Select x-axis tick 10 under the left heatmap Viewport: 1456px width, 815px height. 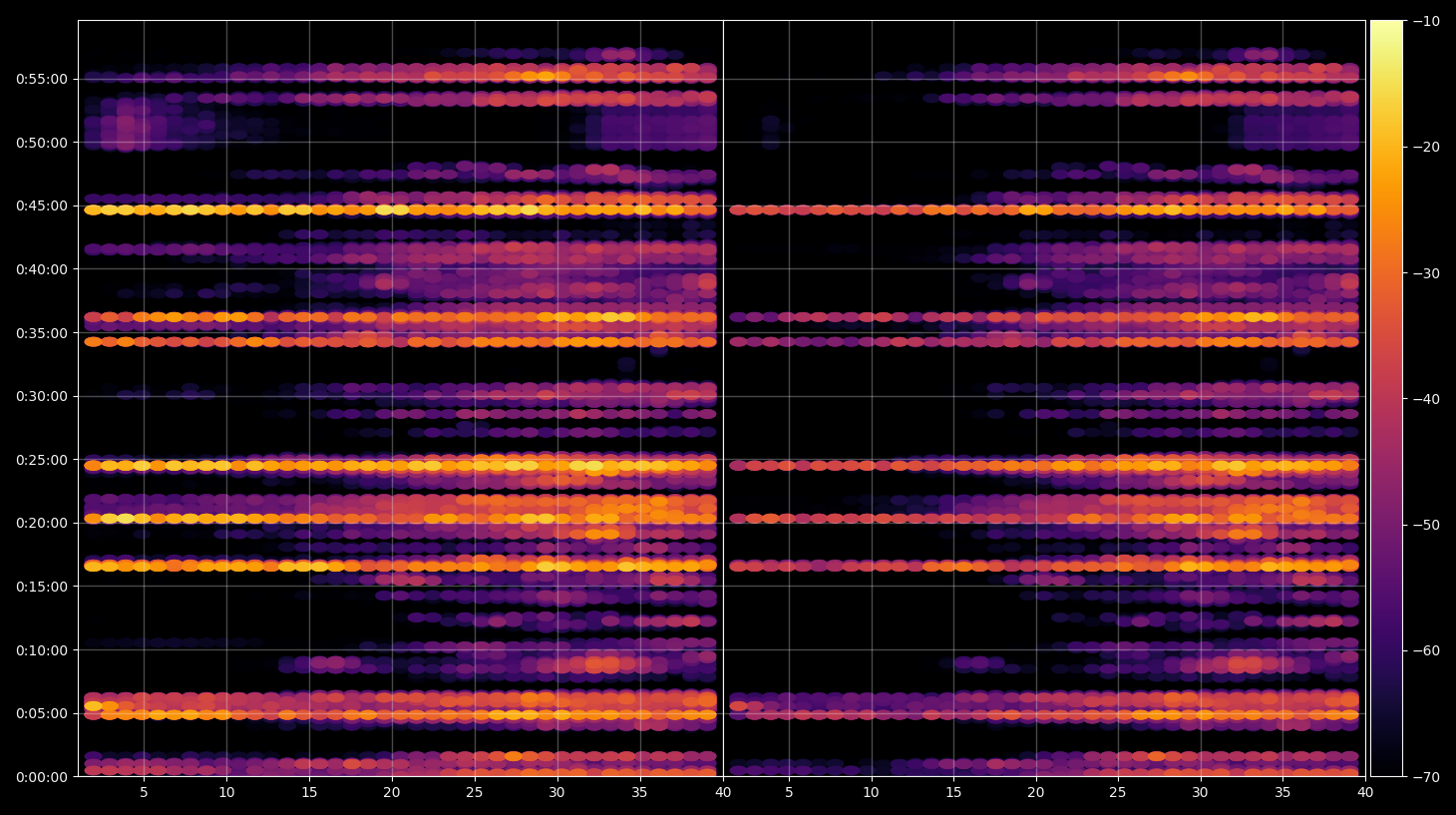click(226, 793)
